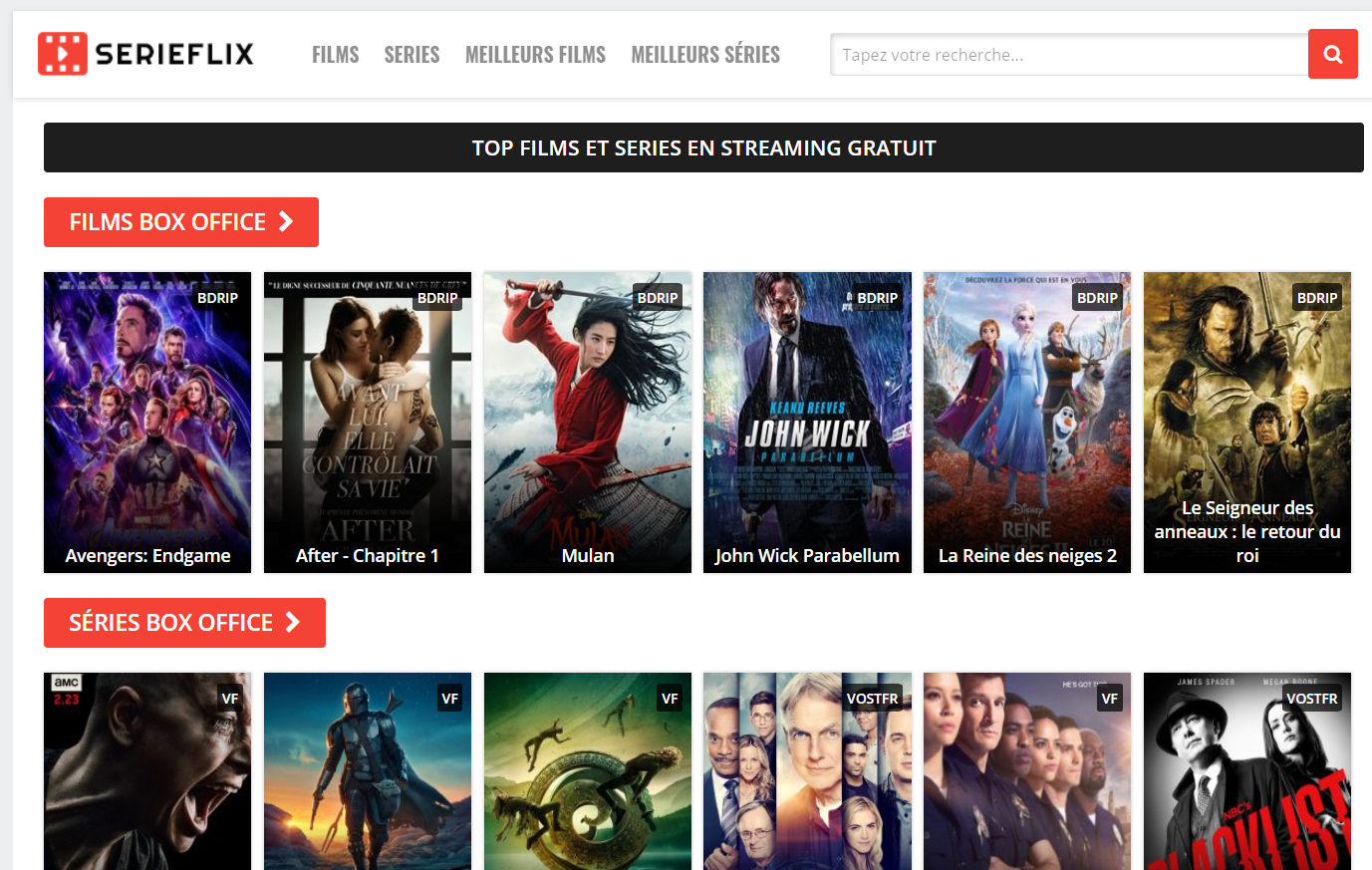Click BDRIP badge on La Reine des neiges 2
This screenshot has width=1372, height=870.
click(x=1097, y=298)
